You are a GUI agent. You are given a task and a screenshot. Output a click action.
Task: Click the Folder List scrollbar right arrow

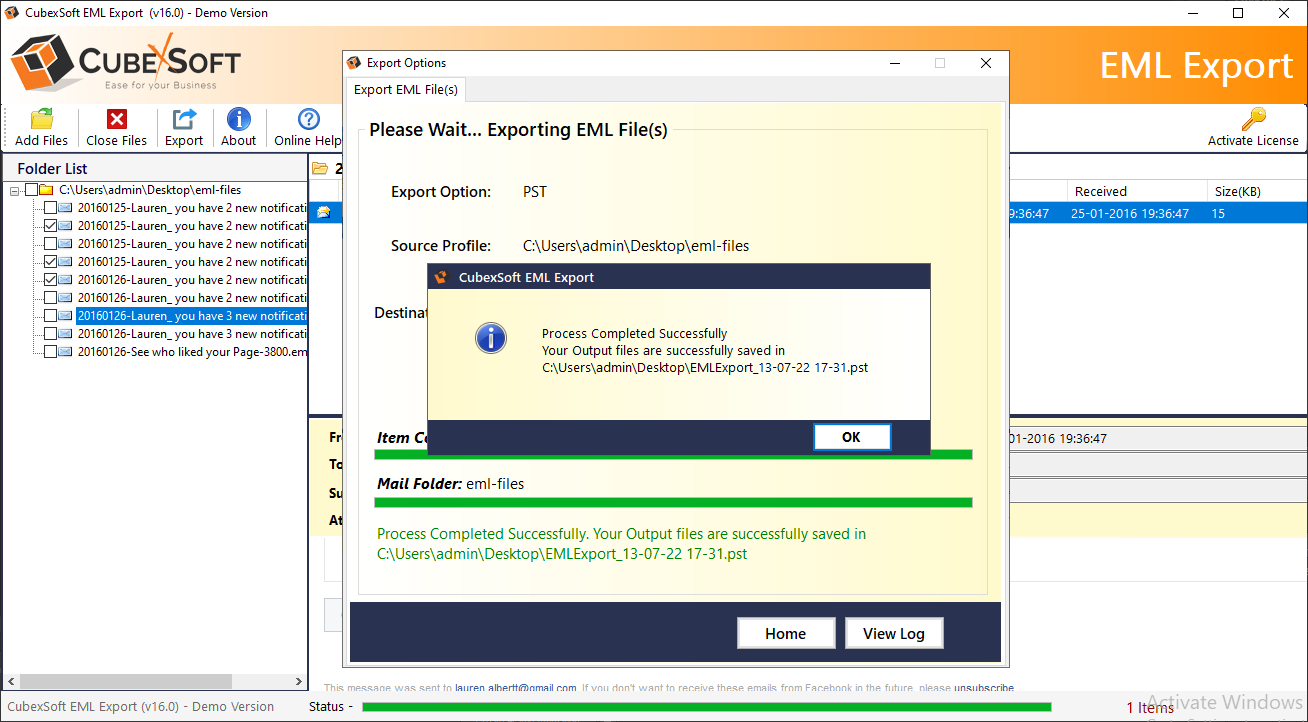(299, 681)
